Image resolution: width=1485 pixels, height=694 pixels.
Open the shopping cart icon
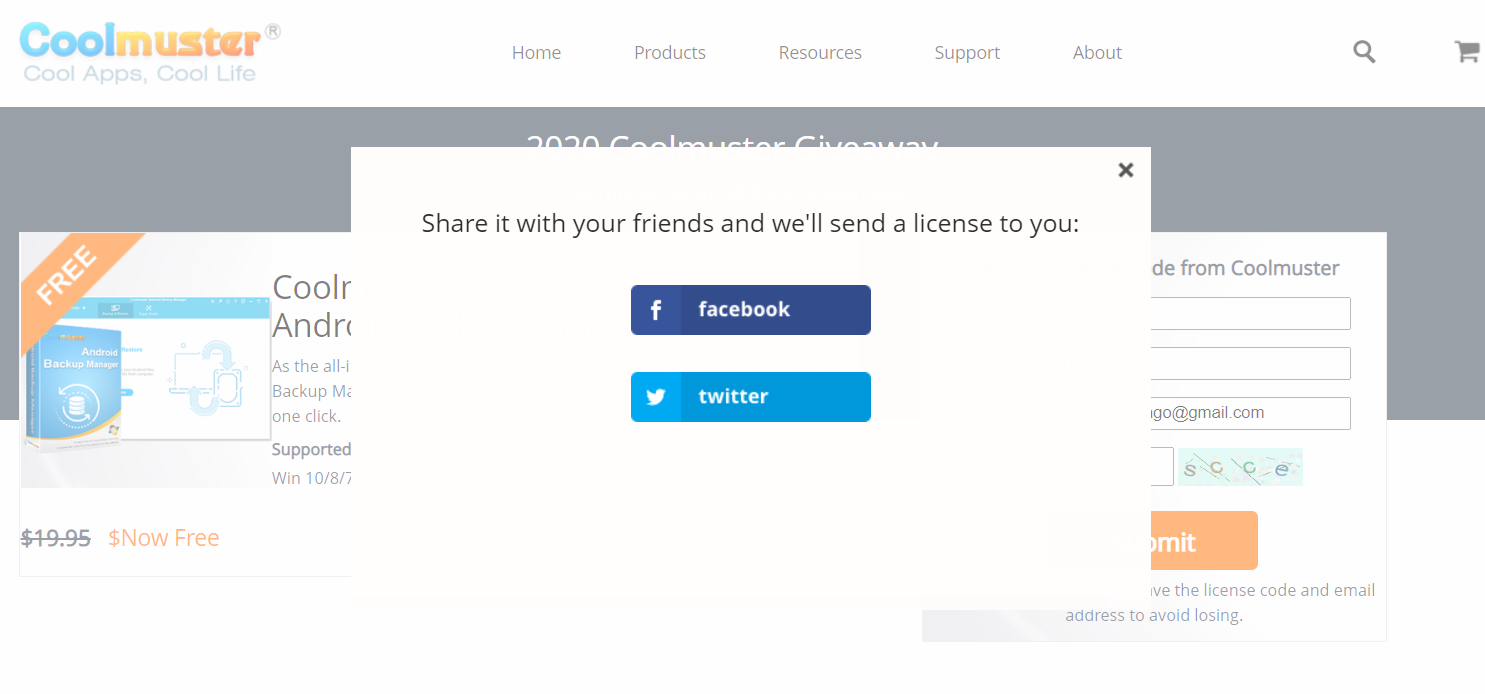point(1466,52)
